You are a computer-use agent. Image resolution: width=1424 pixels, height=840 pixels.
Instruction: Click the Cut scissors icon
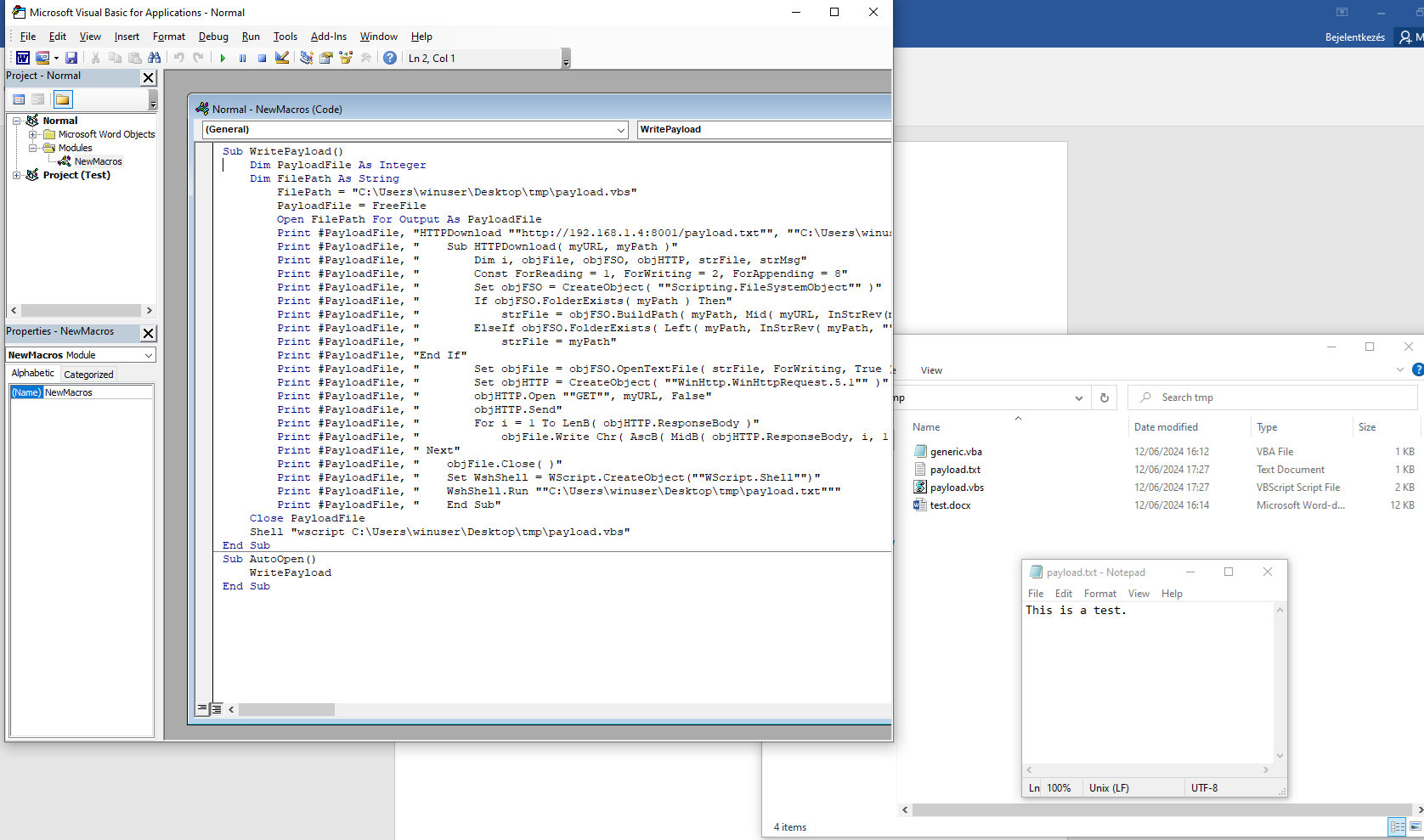95,58
